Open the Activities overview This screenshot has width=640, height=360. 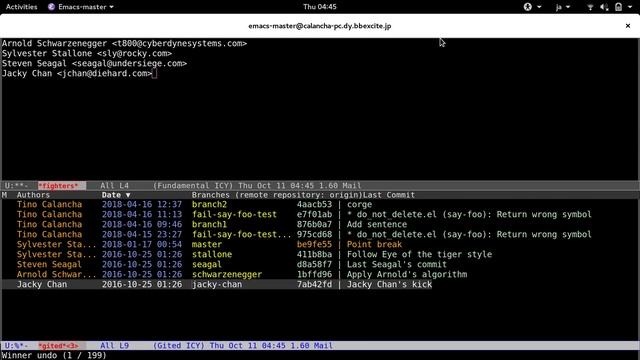[x=22, y=7]
